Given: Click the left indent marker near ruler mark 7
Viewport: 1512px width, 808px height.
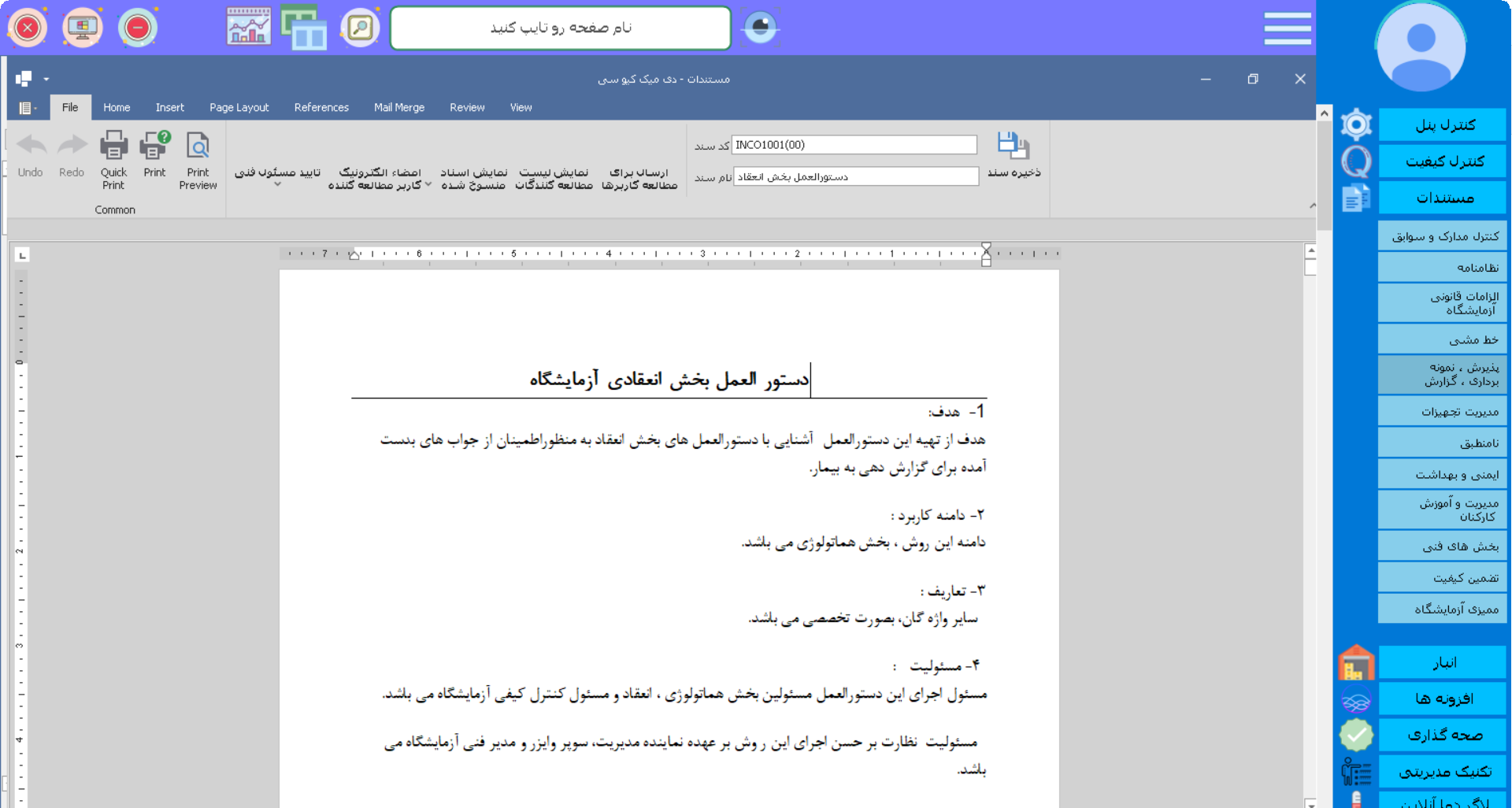Looking at the screenshot, I should coord(354,255).
